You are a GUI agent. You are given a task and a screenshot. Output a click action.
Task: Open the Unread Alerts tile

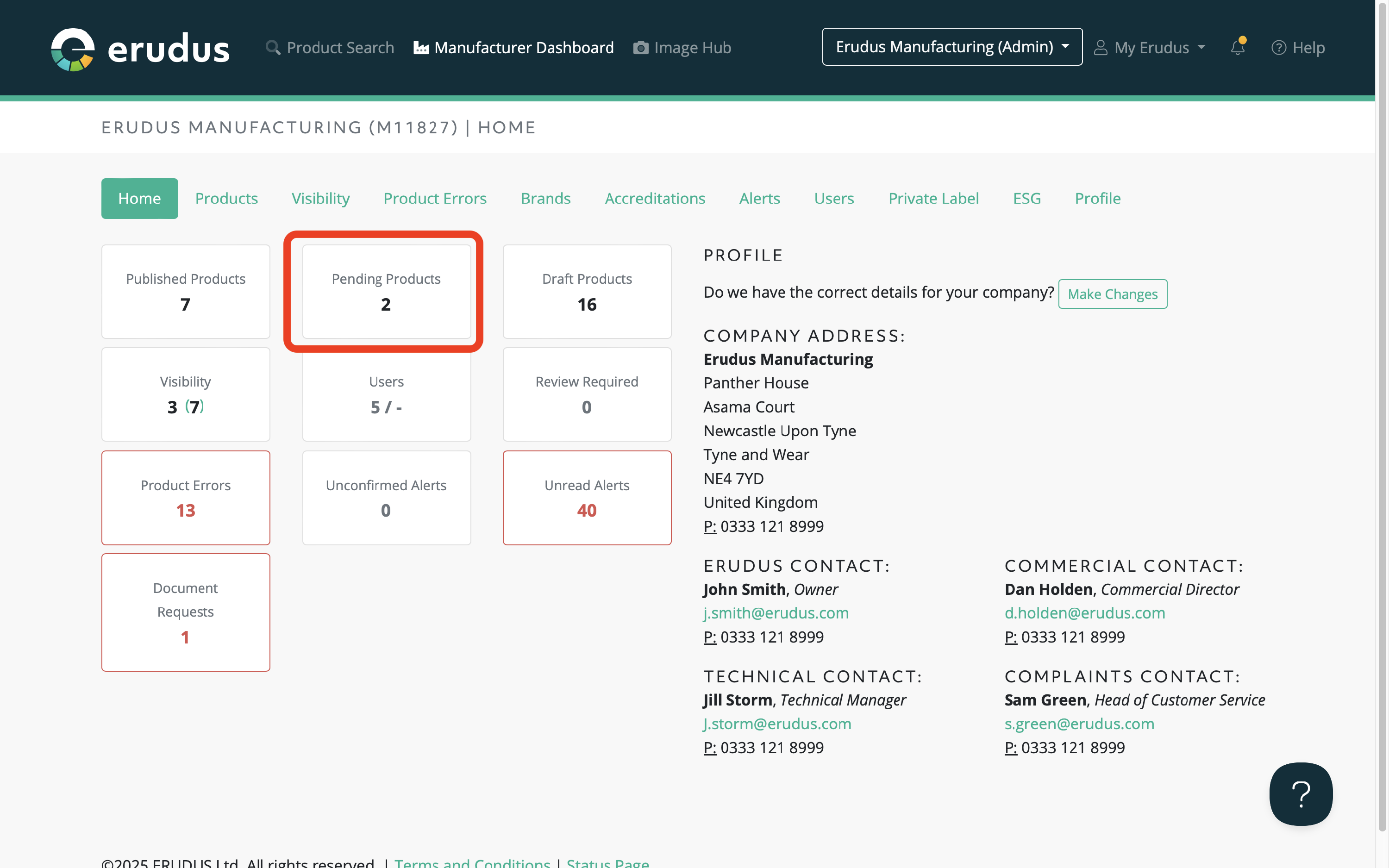tap(587, 497)
